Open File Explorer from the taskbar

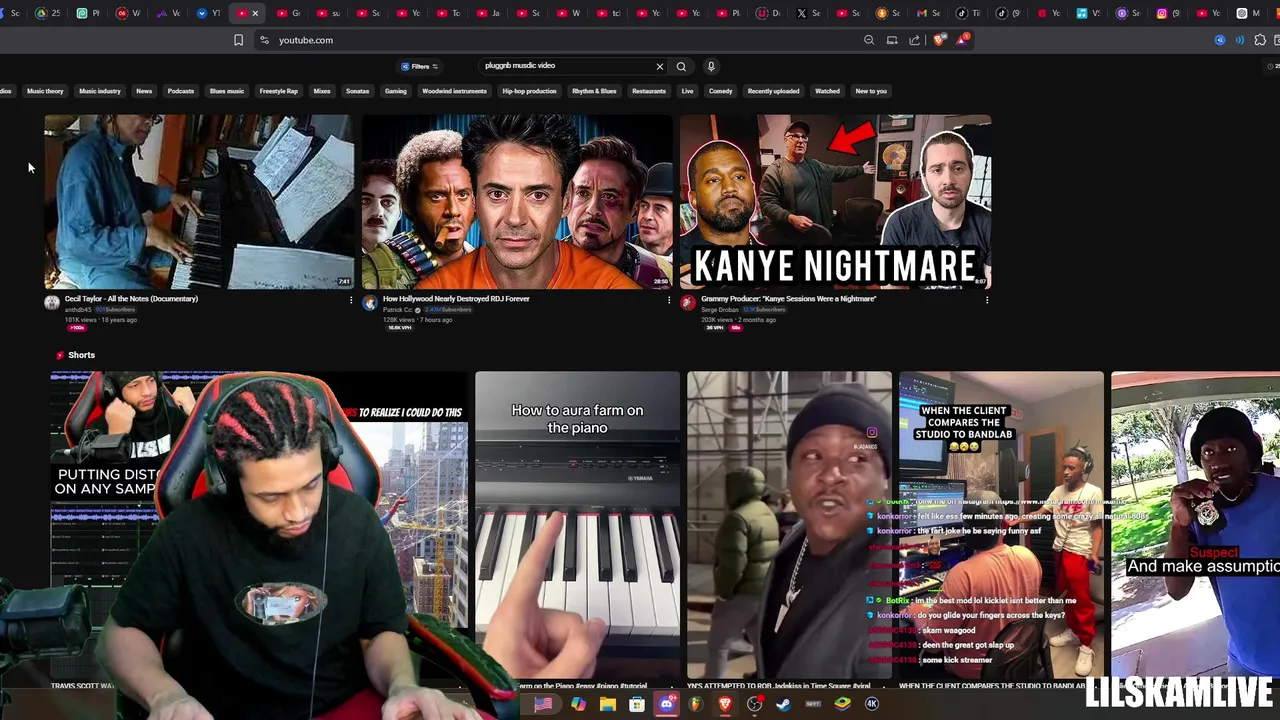click(x=607, y=704)
